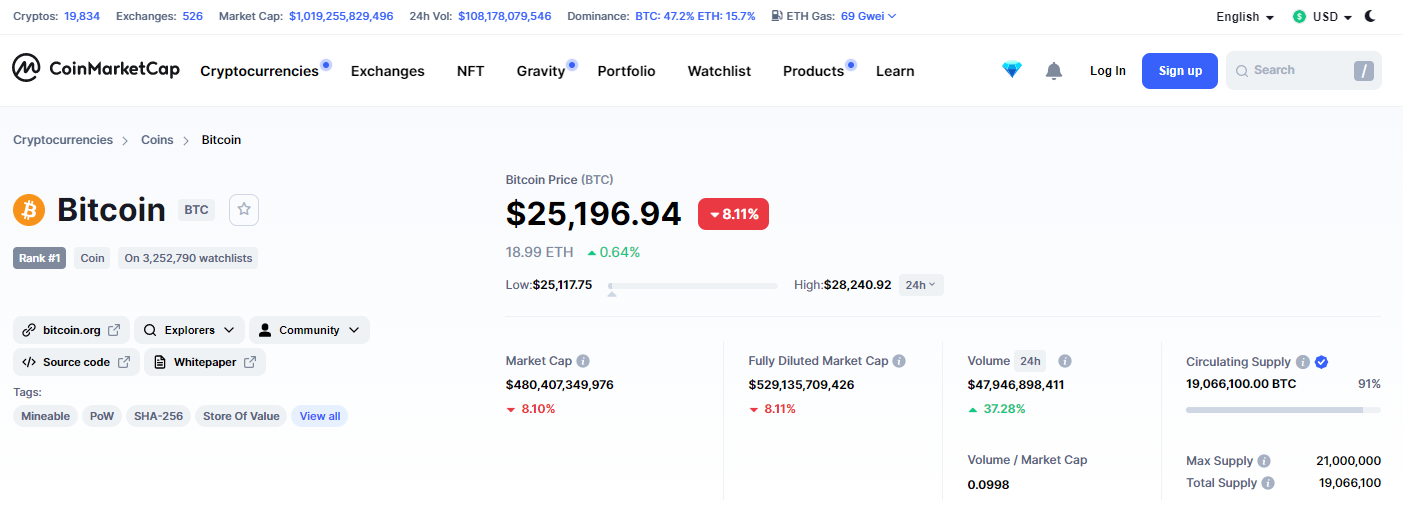Click the slash shortcut key icon

point(1364,71)
